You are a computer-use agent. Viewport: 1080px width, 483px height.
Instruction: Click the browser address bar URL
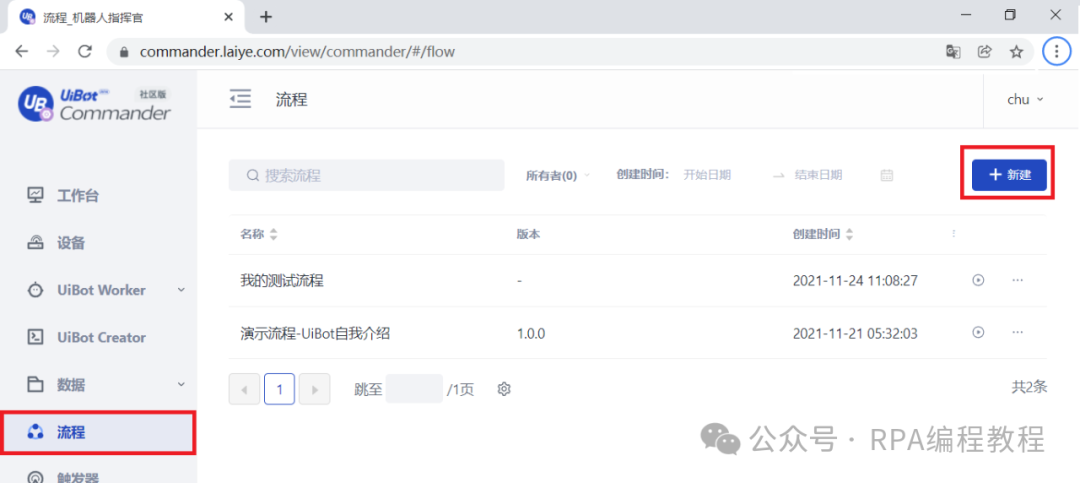point(297,52)
